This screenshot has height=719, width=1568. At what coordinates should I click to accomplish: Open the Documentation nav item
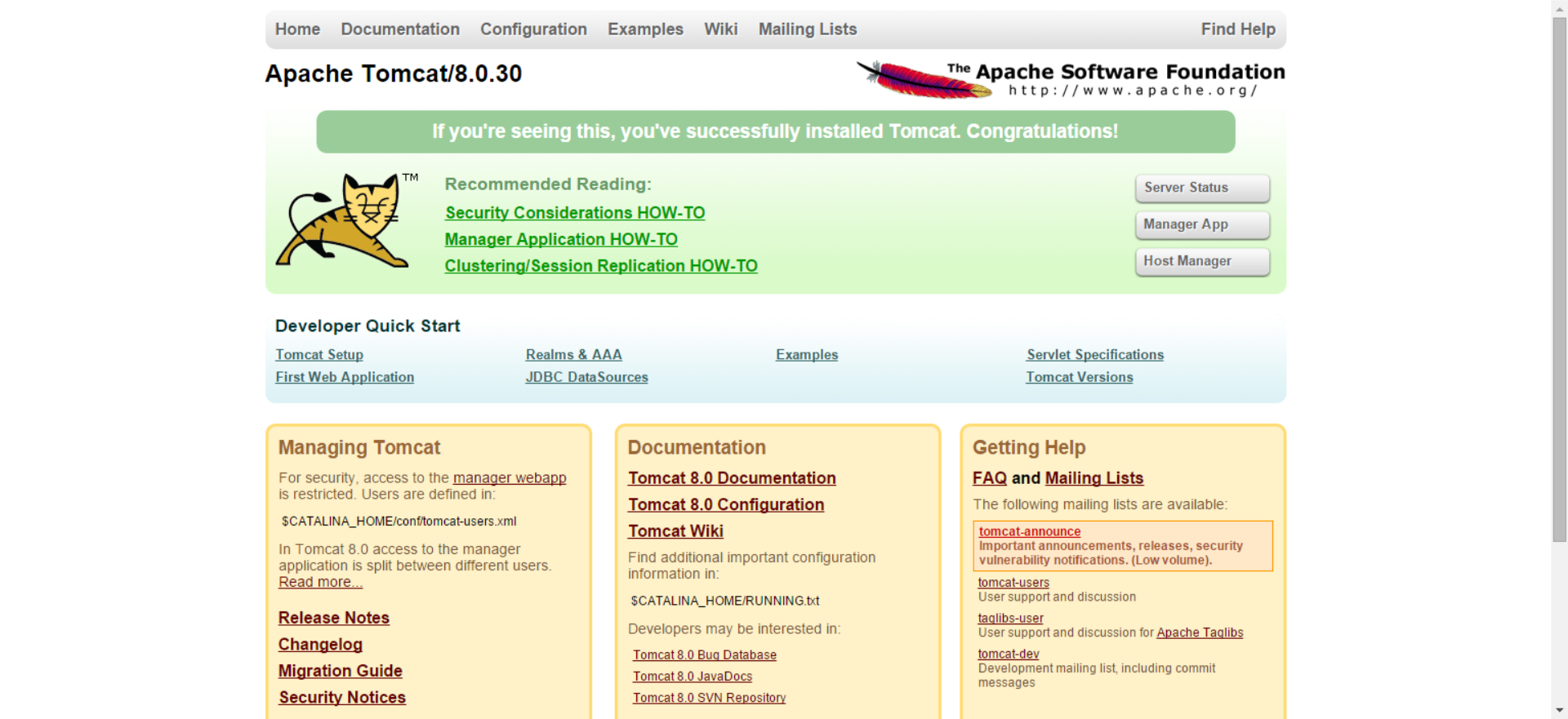pyautogui.click(x=400, y=29)
